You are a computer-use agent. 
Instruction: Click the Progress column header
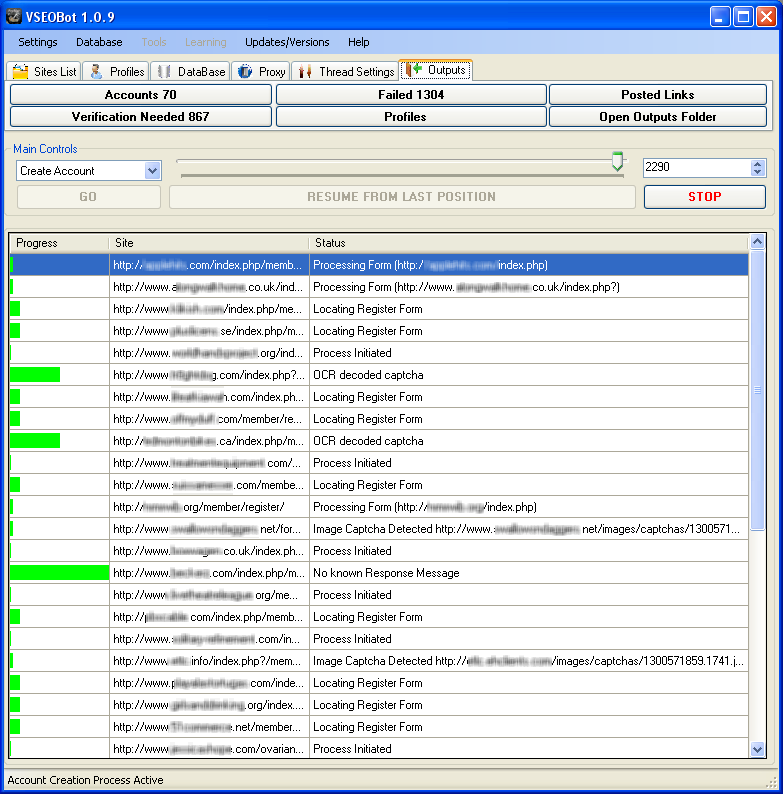(59, 243)
